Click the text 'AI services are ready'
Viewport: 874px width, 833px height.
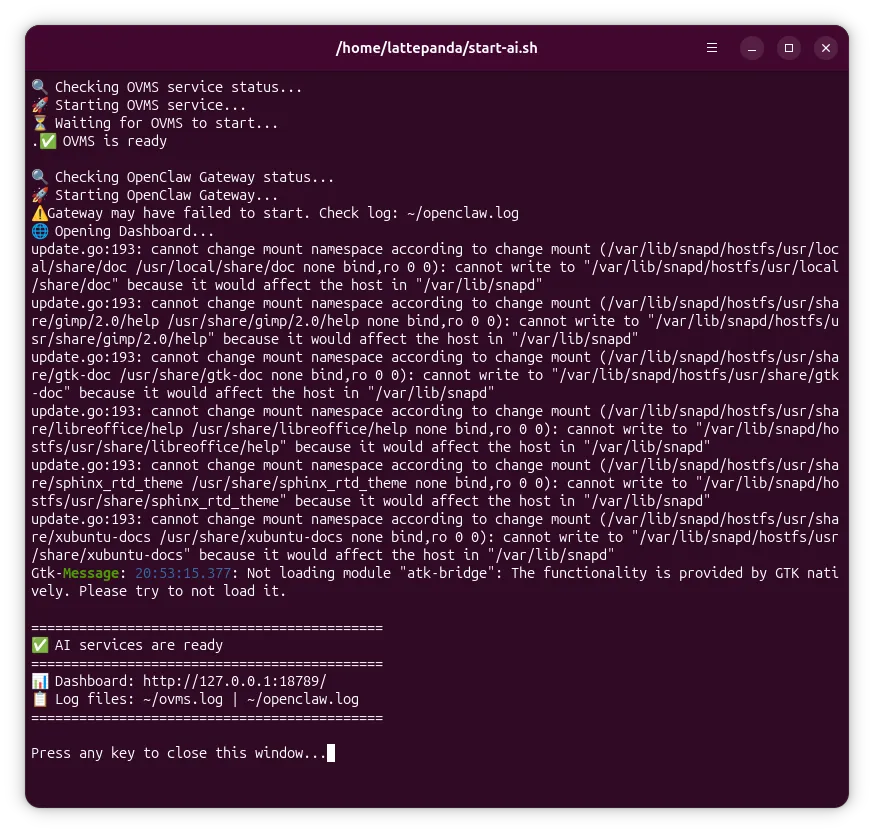tap(139, 645)
